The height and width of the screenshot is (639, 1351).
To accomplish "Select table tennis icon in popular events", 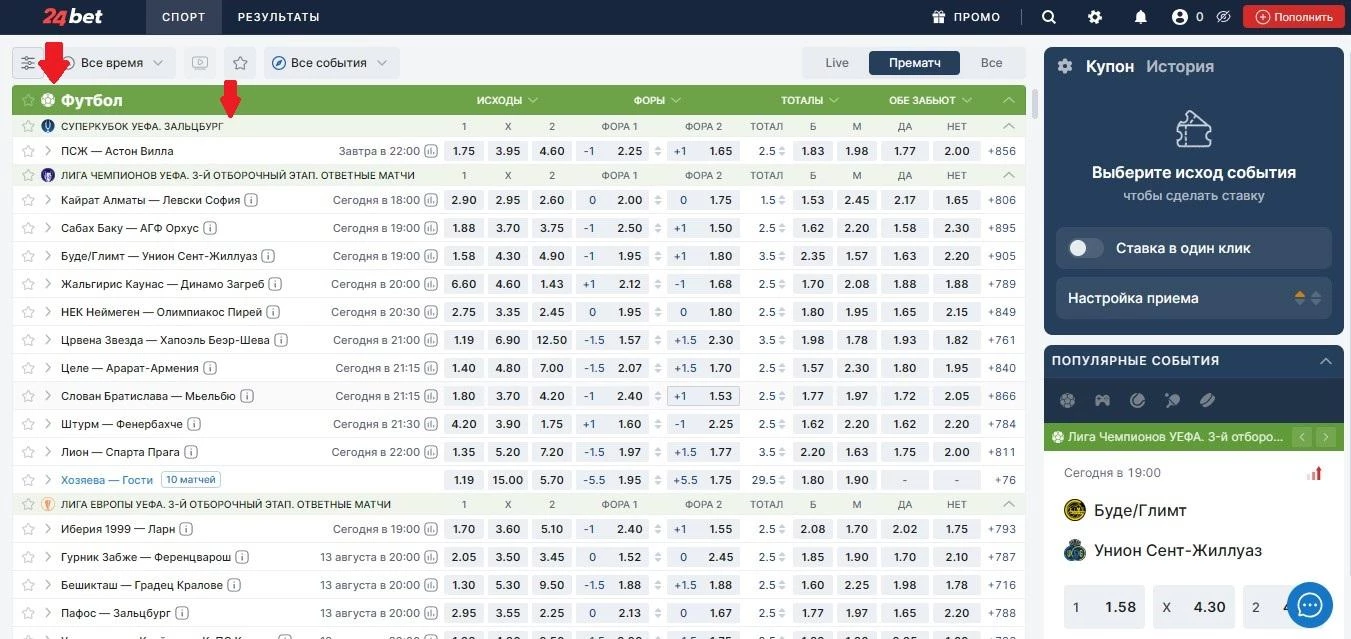I will 1172,401.
